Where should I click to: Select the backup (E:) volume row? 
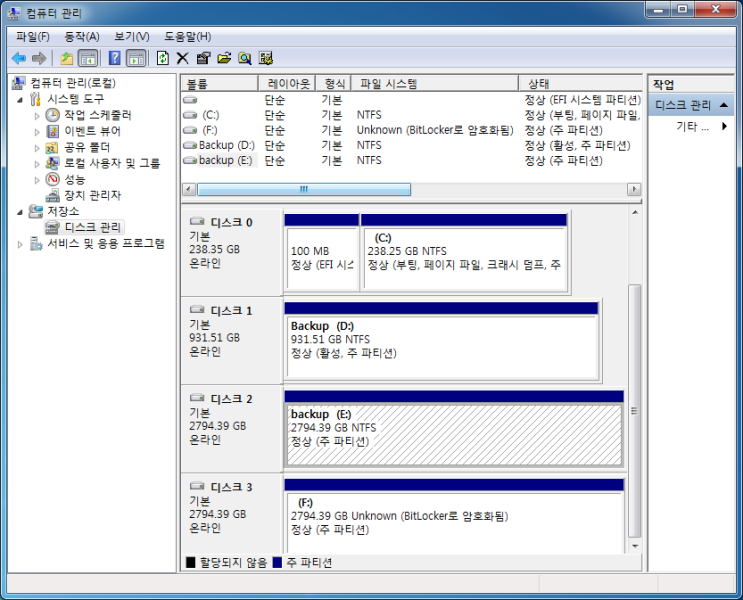click(411, 160)
